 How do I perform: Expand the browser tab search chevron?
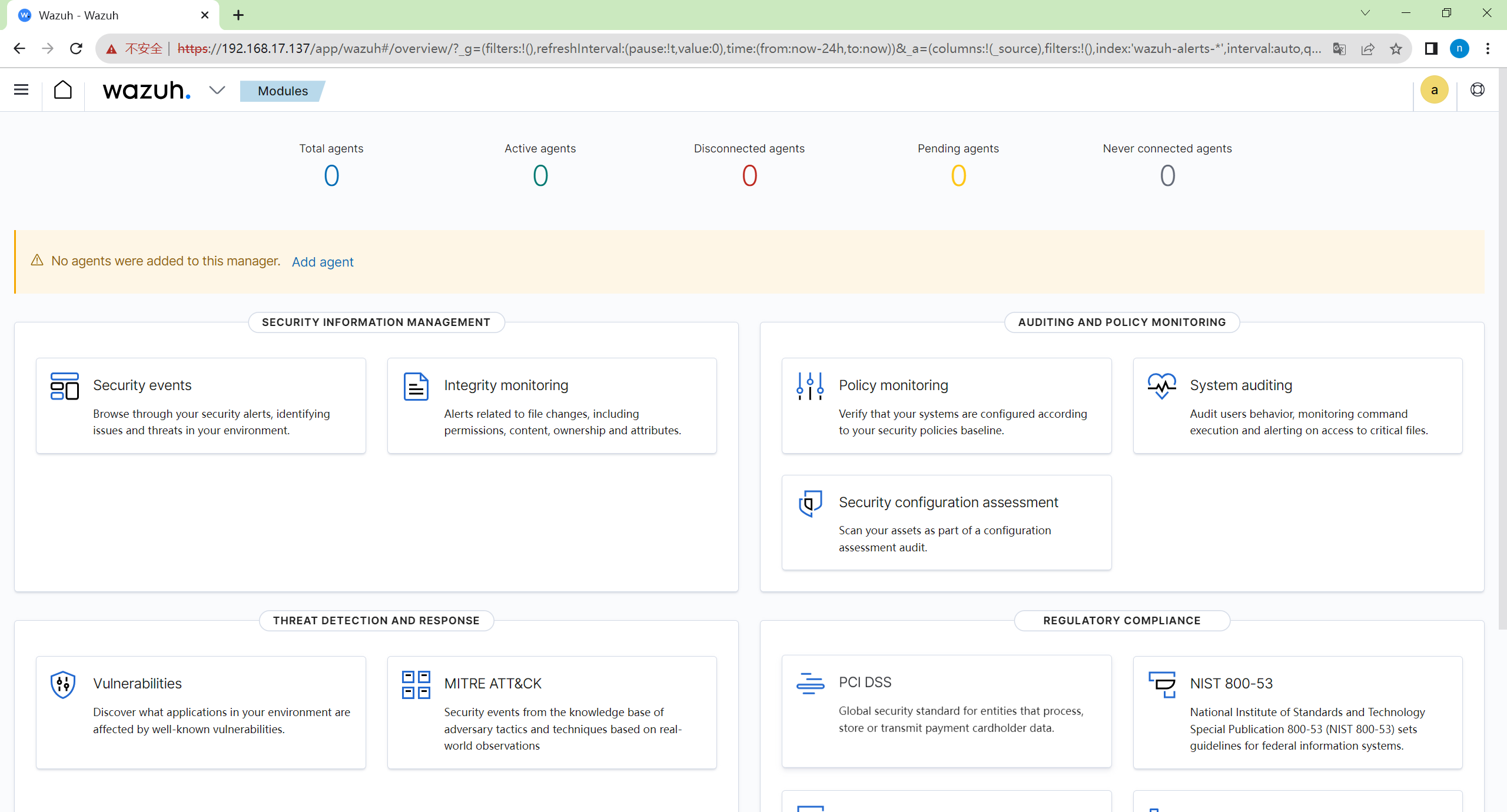click(1365, 13)
